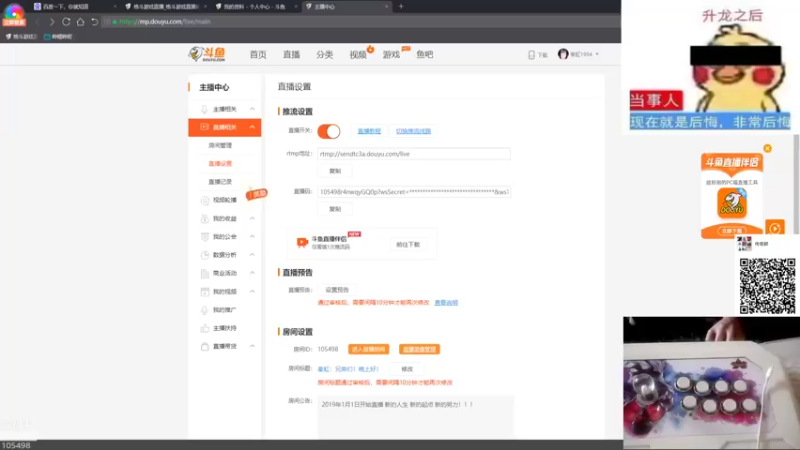Select 直播记录 in the sidebar

220,182
